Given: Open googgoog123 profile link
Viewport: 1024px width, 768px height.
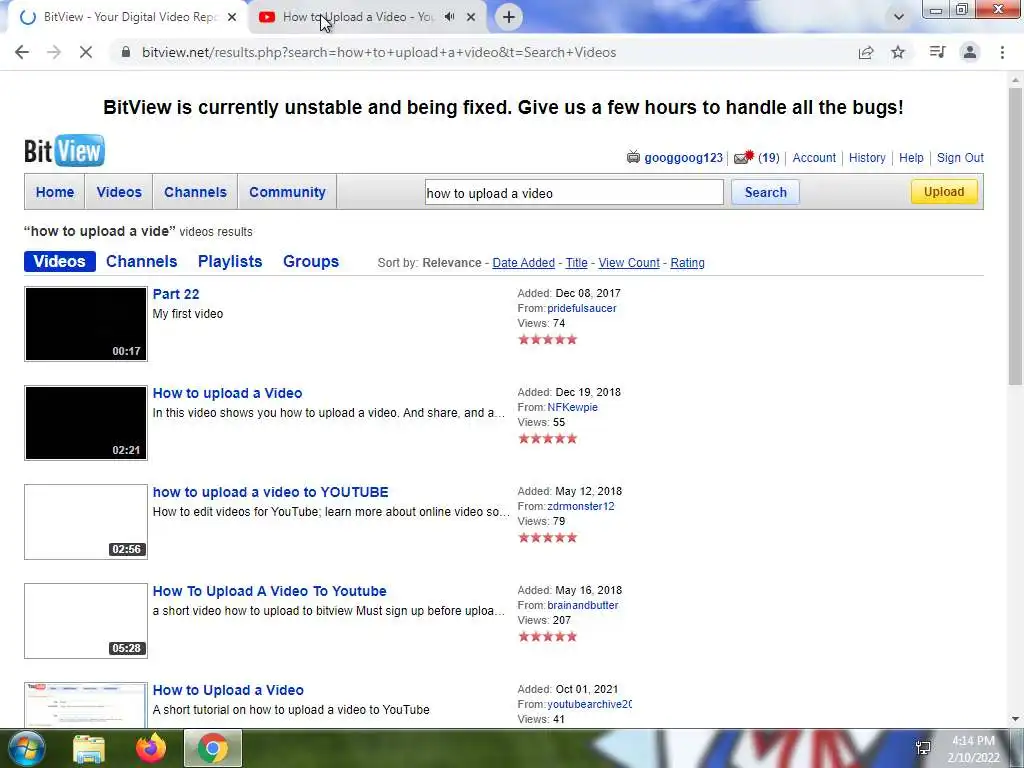Looking at the screenshot, I should click(x=683, y=157).
